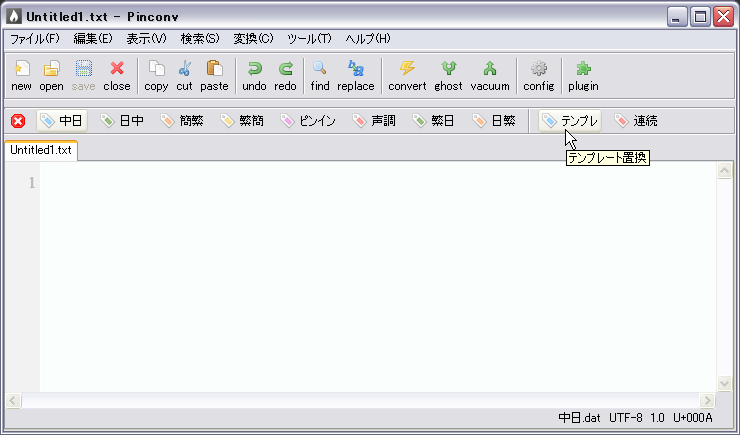Click the vertical scrollbar up arrow
Viewport: 740px width, 435px height.
coord(724,170)
